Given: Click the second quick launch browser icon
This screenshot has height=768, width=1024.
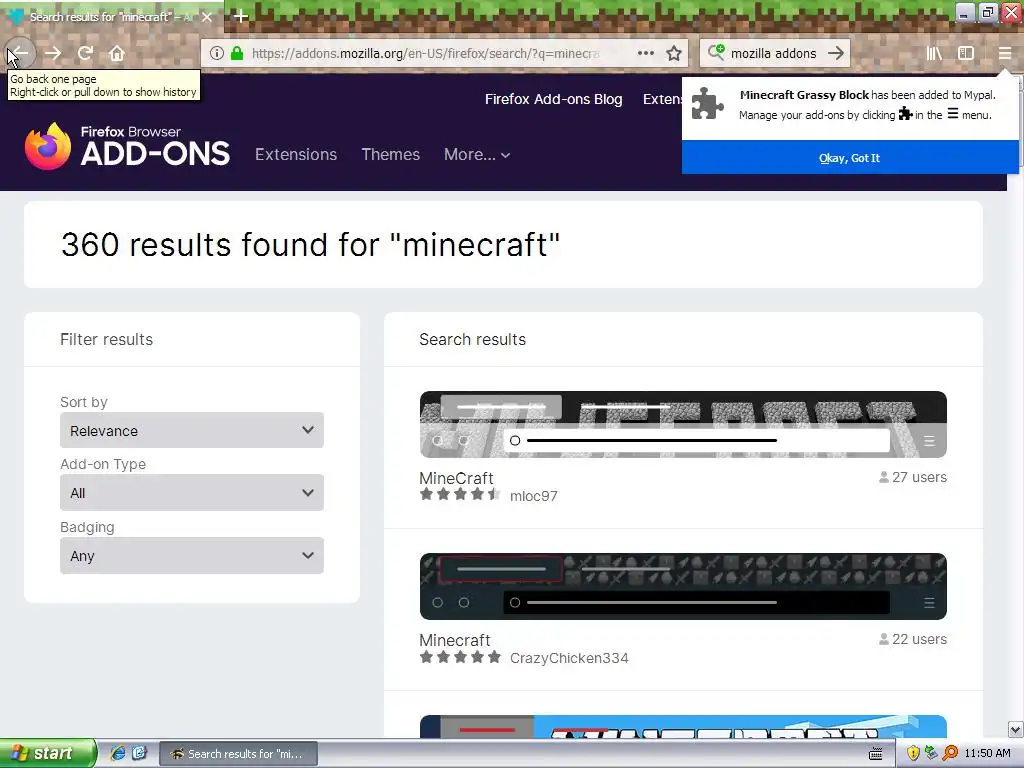Looking at the screenshot, I should click(139, 754).
